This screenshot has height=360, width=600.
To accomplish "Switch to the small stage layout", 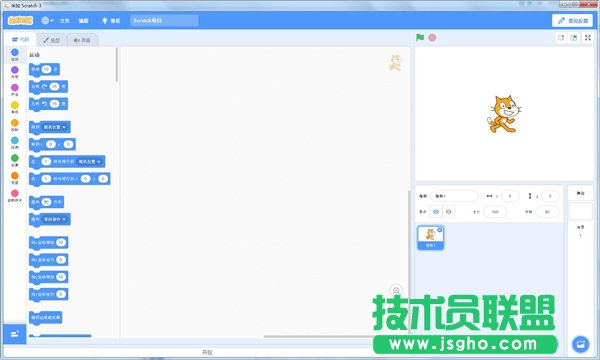I will tap(561, 37).
